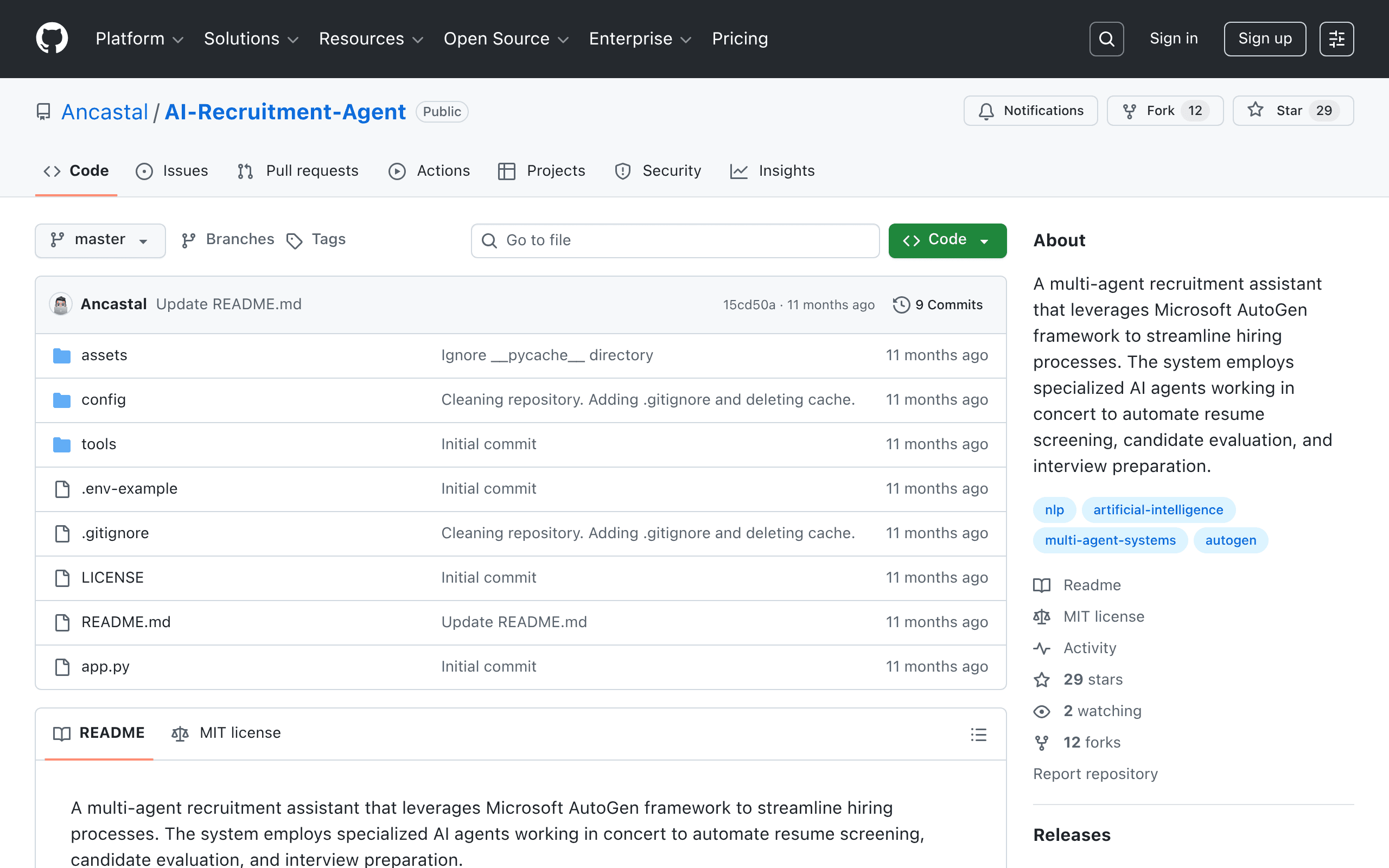Expand the Platform navigation menu

(139, 39)
